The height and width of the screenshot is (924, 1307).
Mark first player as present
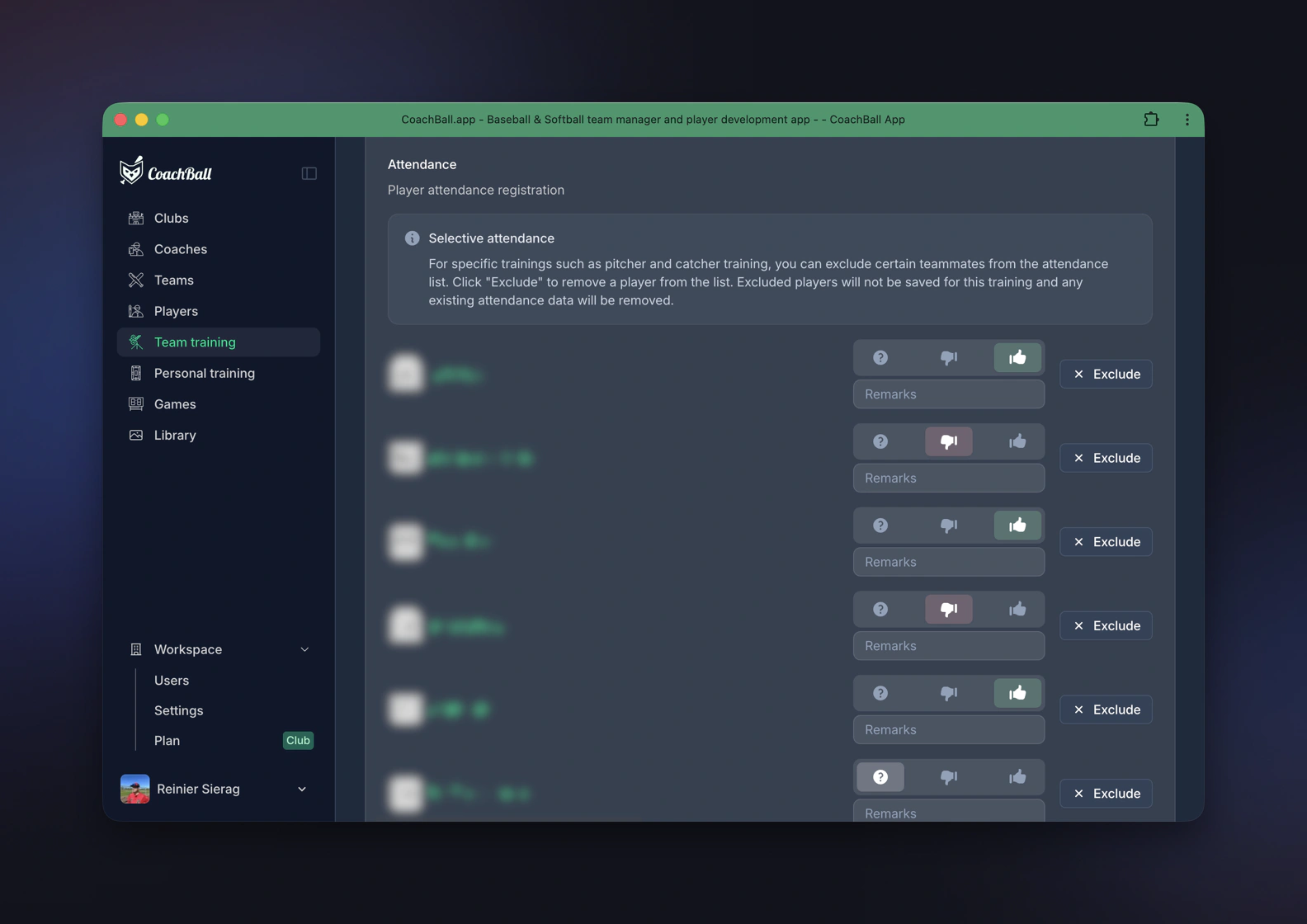tap(1017, 357)
